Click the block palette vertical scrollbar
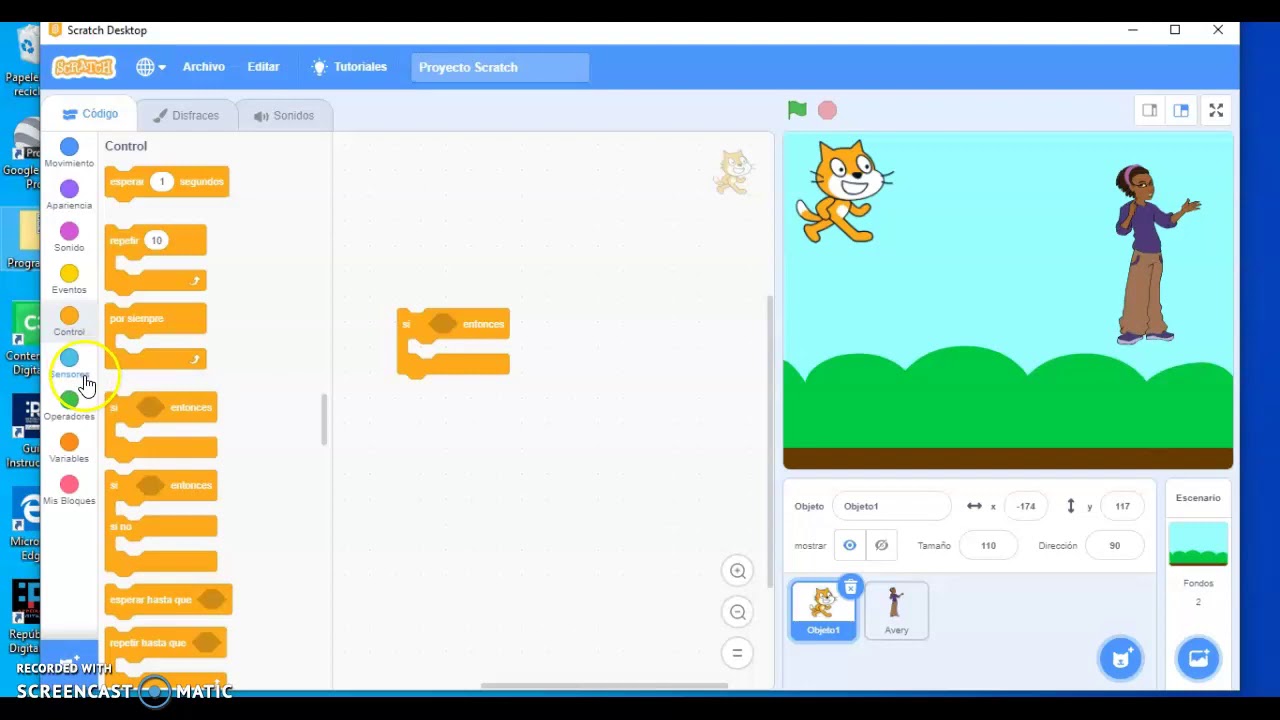This screenshot has width=1280, height=720. pyautogui.click(x=323, y=420)
